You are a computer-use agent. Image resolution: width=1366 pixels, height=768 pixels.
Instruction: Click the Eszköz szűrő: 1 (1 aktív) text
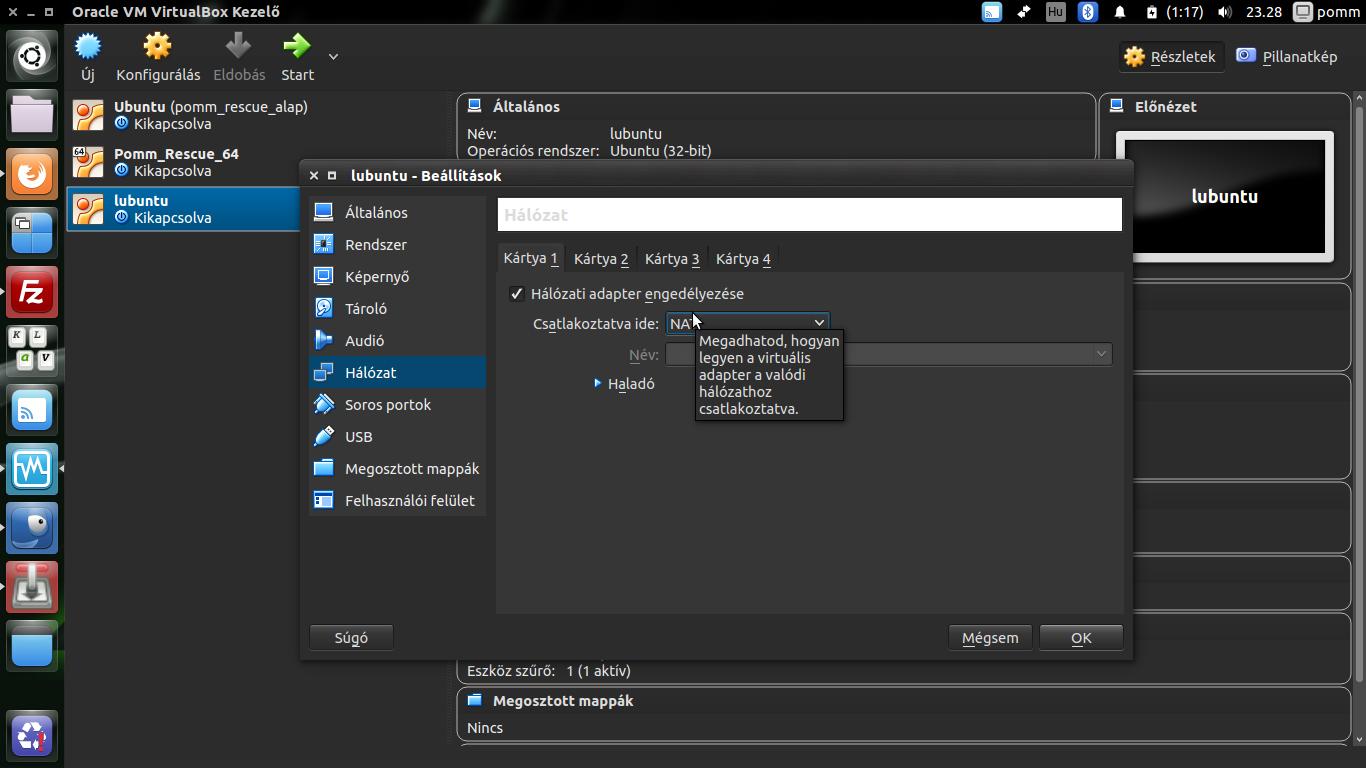point(549,671)
